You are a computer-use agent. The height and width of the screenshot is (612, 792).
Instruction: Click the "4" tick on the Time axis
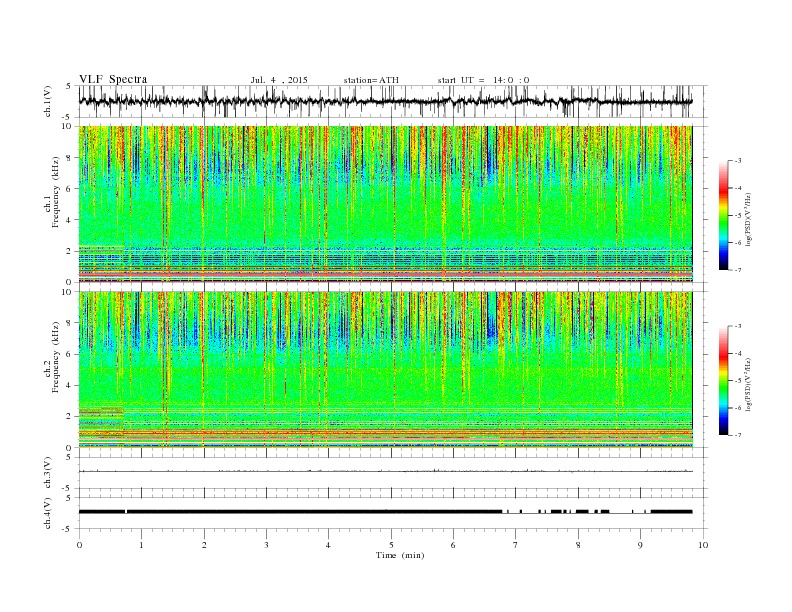pos(328,545)
